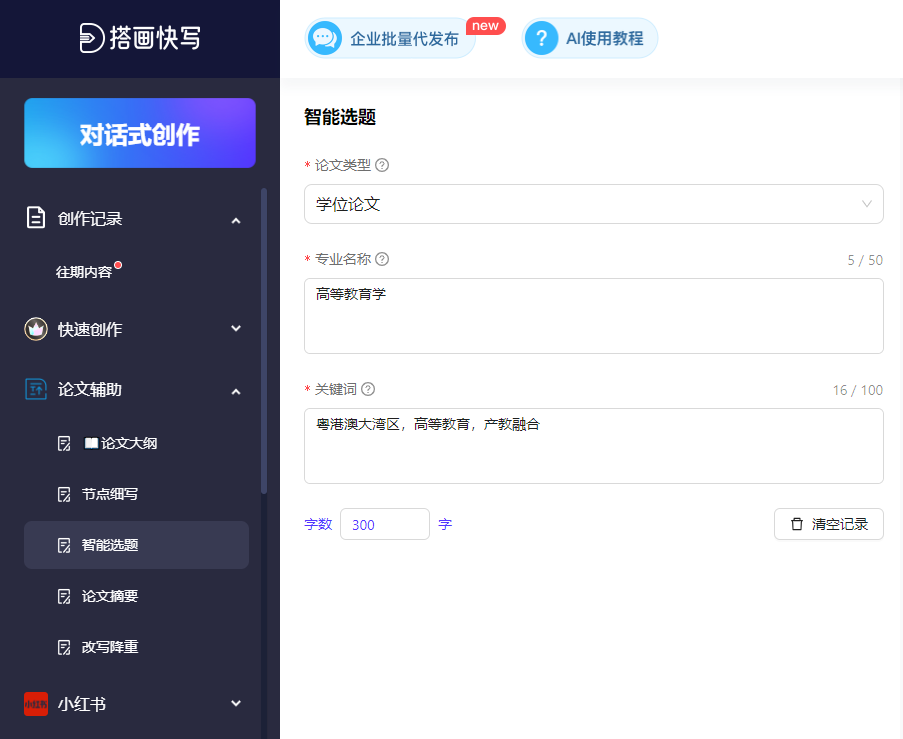Select the 智能选题 sidebar entry
The height and width of the screenshot is (739, 903).
click(x=110, y=544)
